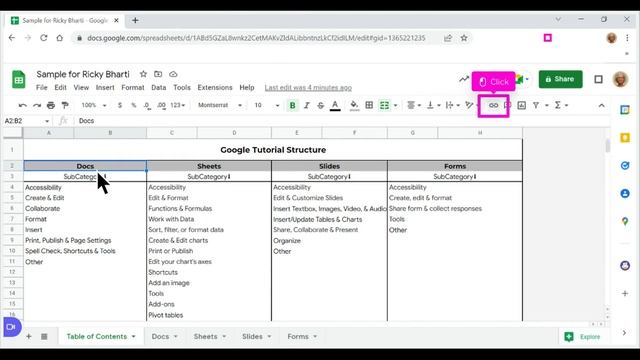Open Google Tasks in side panel
Image resolution: width=640 pixels, height=360 pixels.
[625, 165]
